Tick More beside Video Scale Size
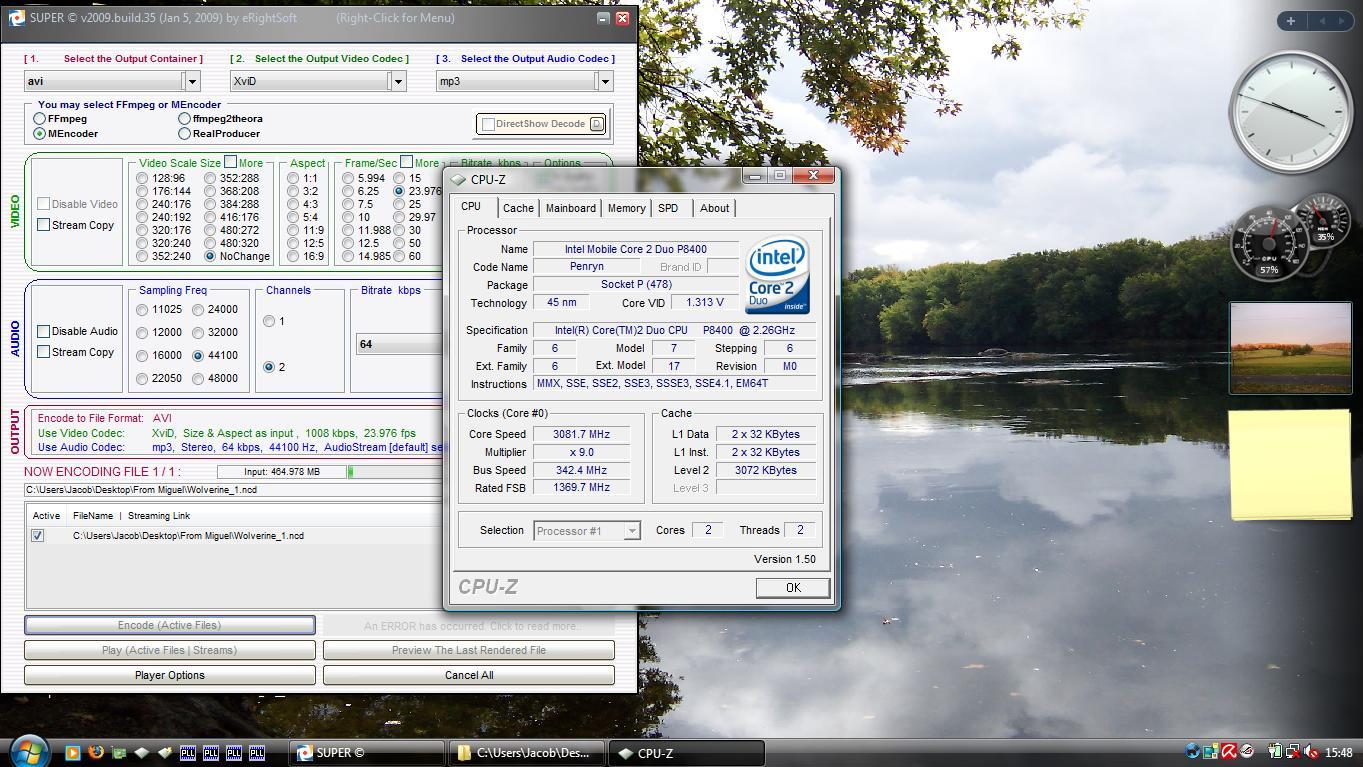This screenshot has width=1363, height=767. pos(230,162)
